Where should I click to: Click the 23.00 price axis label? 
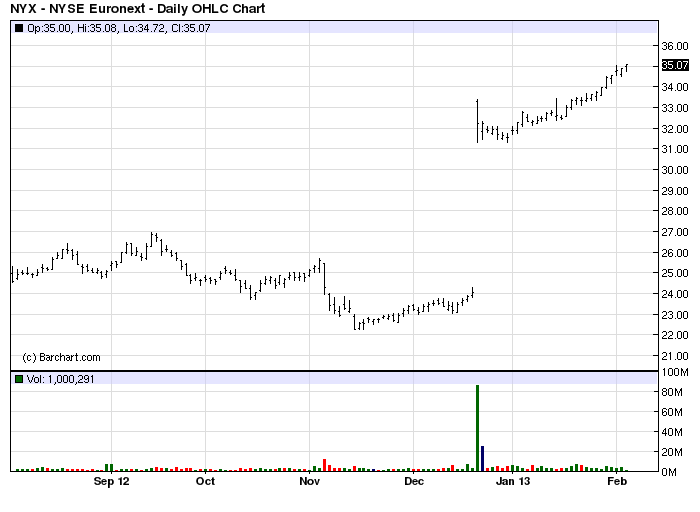pyautogui.click(x=675, y=315)
